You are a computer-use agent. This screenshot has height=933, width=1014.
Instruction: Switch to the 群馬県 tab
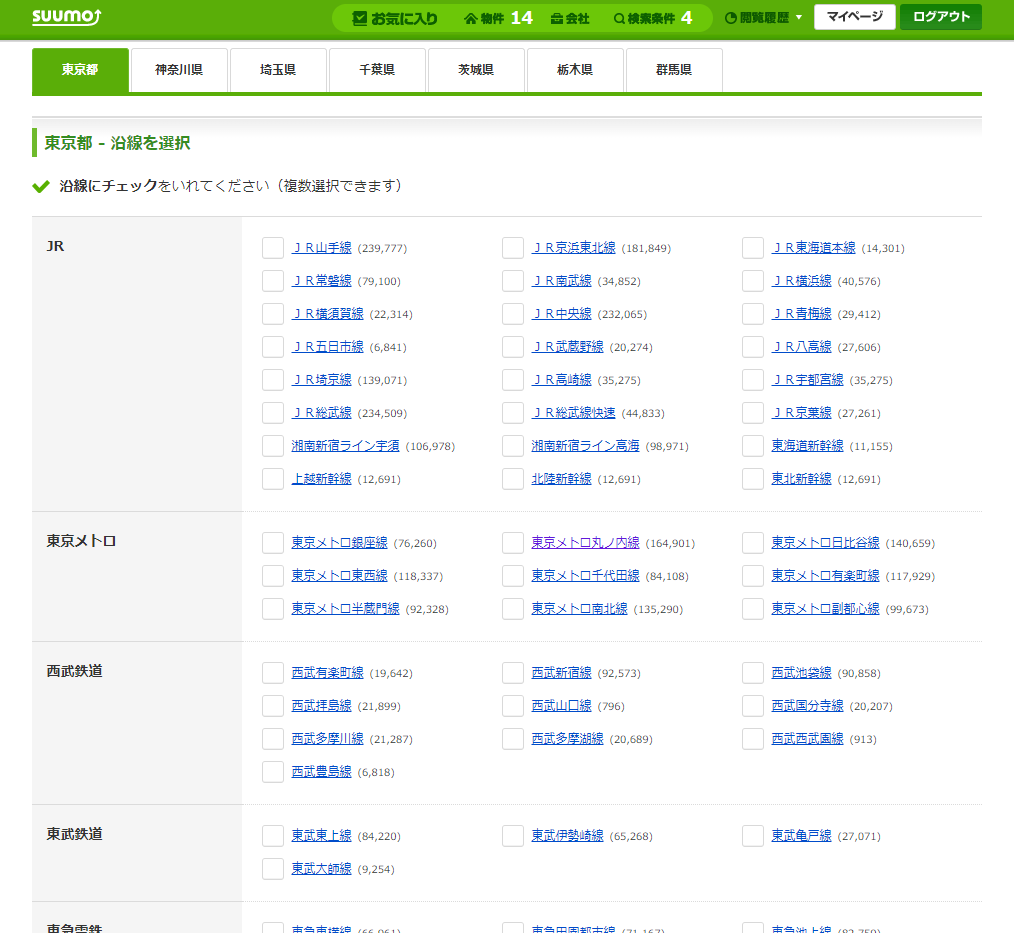pos(674,70)
